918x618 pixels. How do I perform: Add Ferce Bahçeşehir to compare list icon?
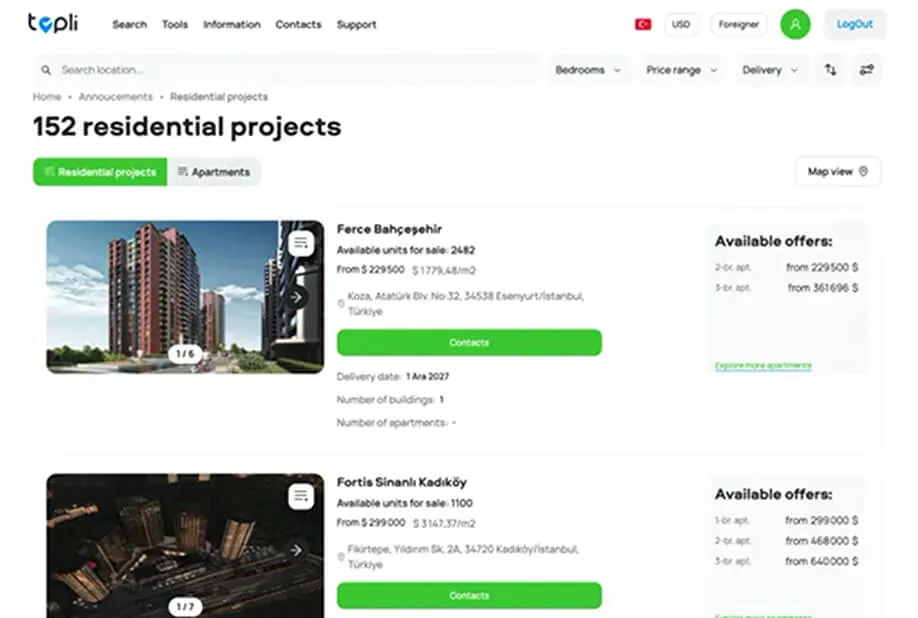(x=301, y=243)
